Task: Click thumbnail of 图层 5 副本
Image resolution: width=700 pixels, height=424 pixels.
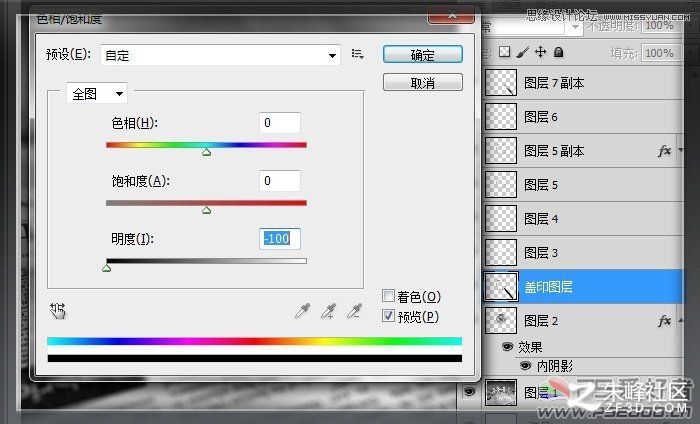Action: (x=501, y=150)
